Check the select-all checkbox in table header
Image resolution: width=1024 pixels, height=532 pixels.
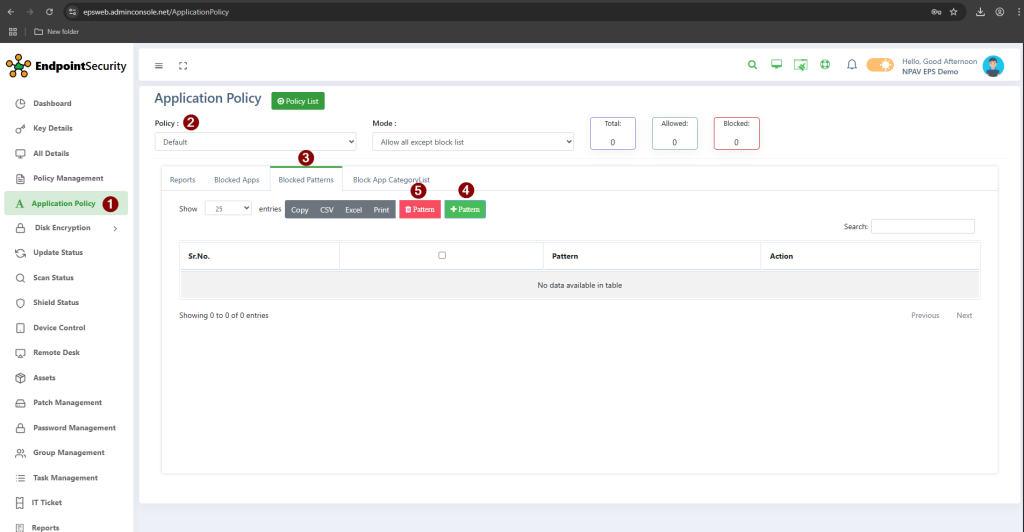point(442,255)
